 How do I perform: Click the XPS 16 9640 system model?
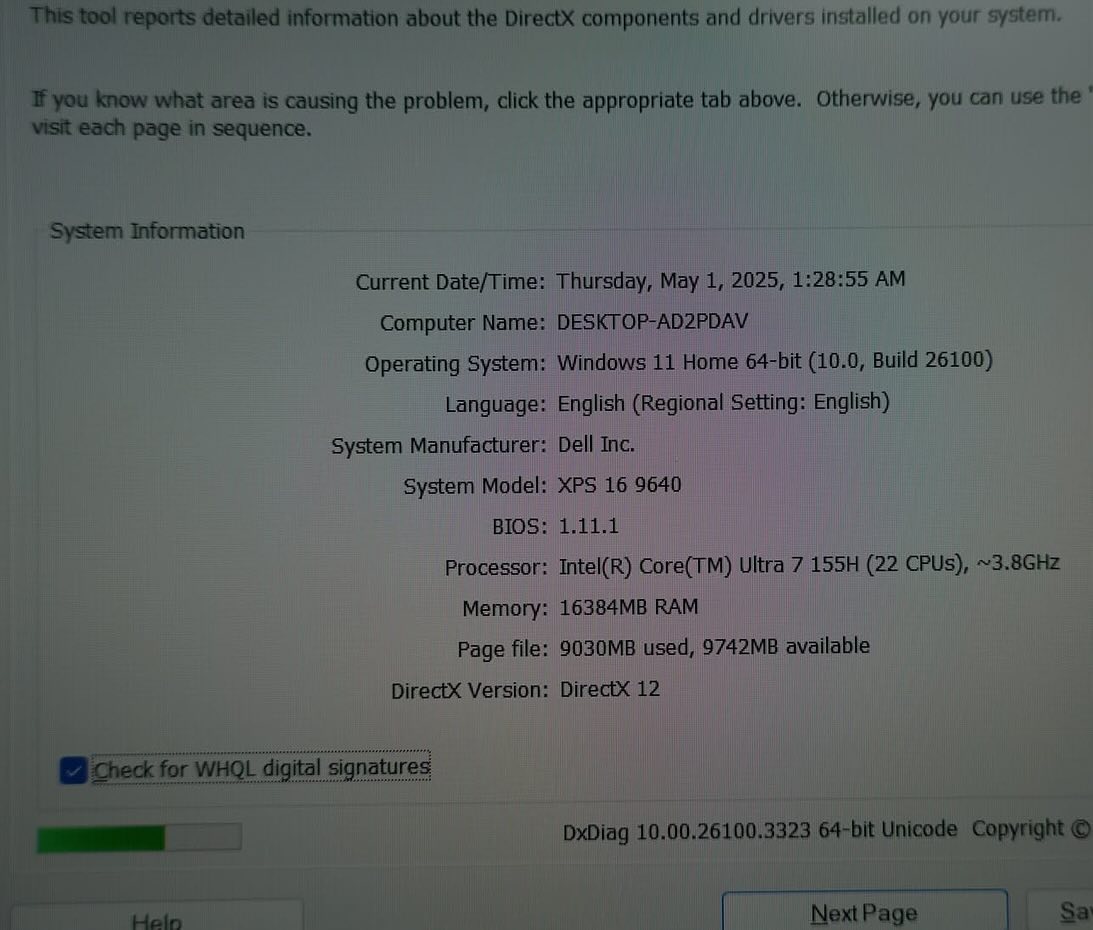point(619,485)
